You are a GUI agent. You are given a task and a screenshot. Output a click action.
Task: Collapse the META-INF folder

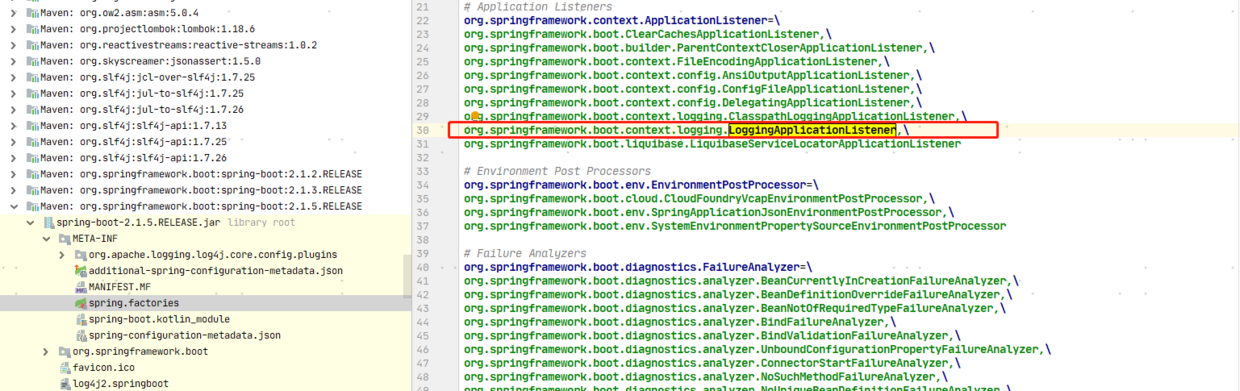click(x=46, y=238)
